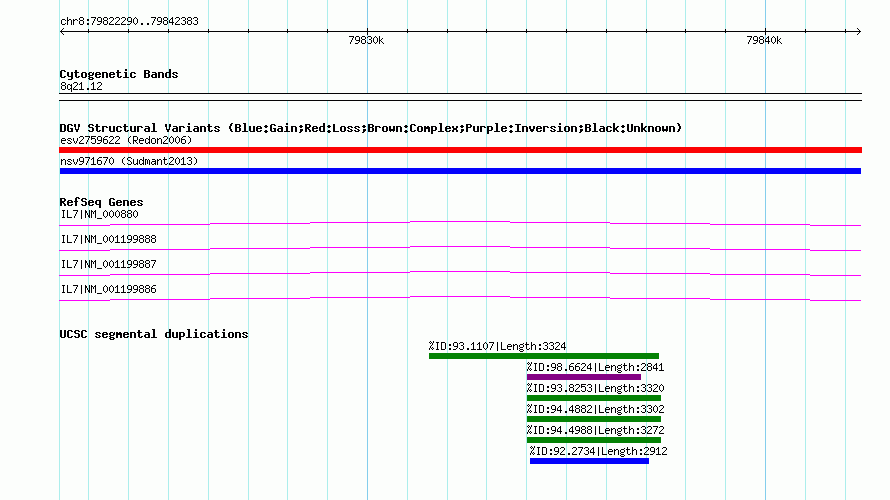Click purple bar under %ID:98.6624 duplication
Screen dimensions: 890x500
pos(584,377)
